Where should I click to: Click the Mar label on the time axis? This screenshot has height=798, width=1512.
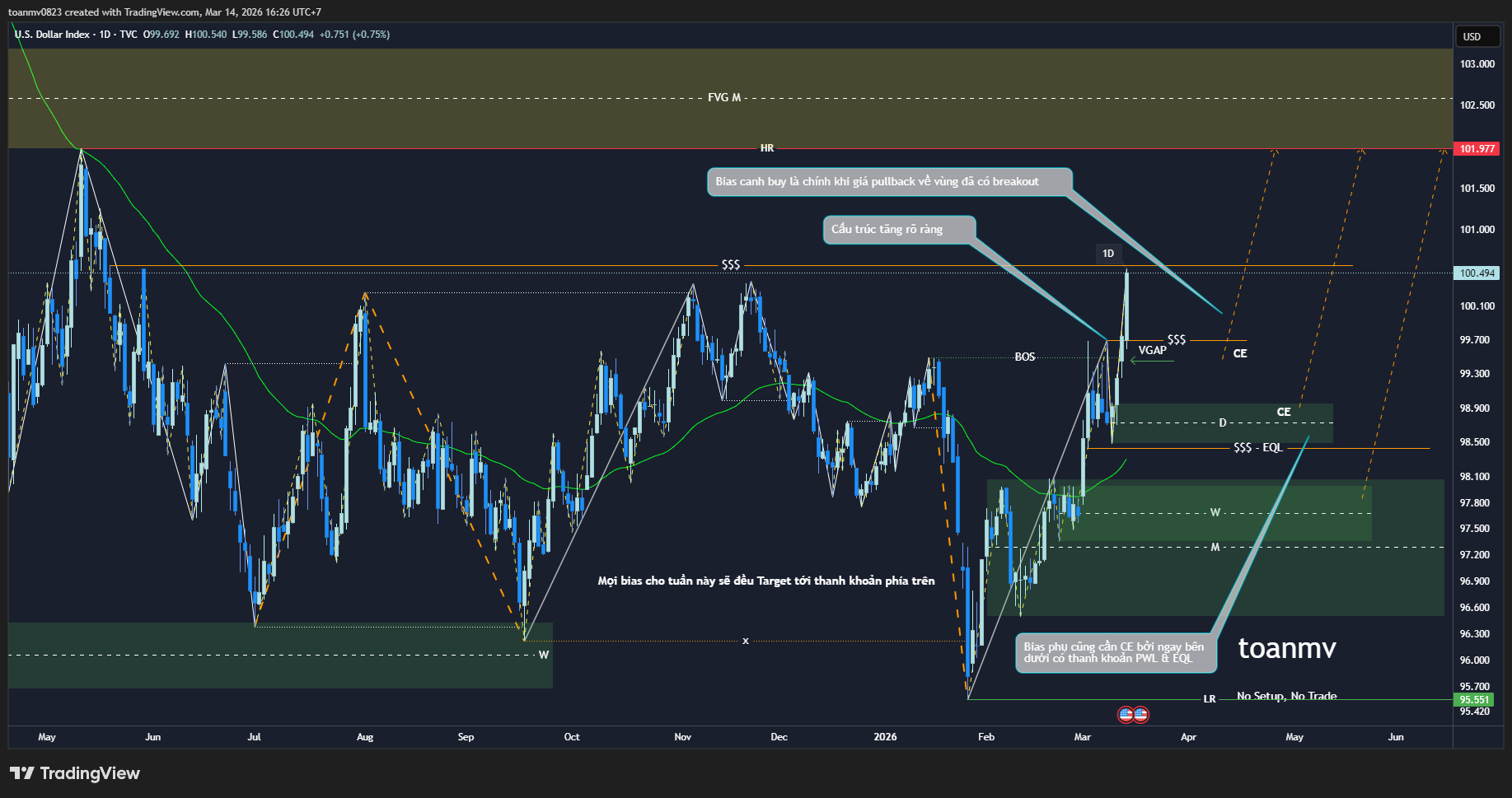1083,737
